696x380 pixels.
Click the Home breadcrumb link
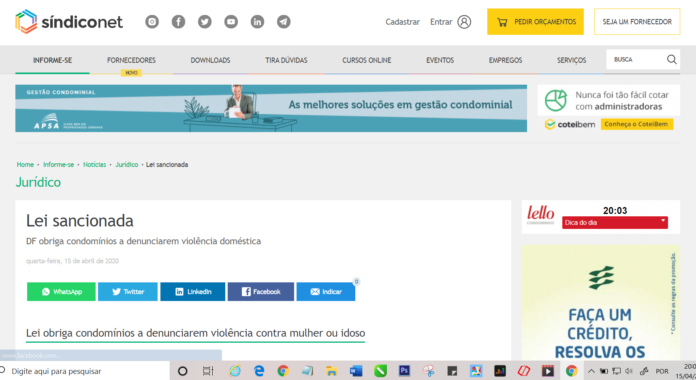coord(25,165)
